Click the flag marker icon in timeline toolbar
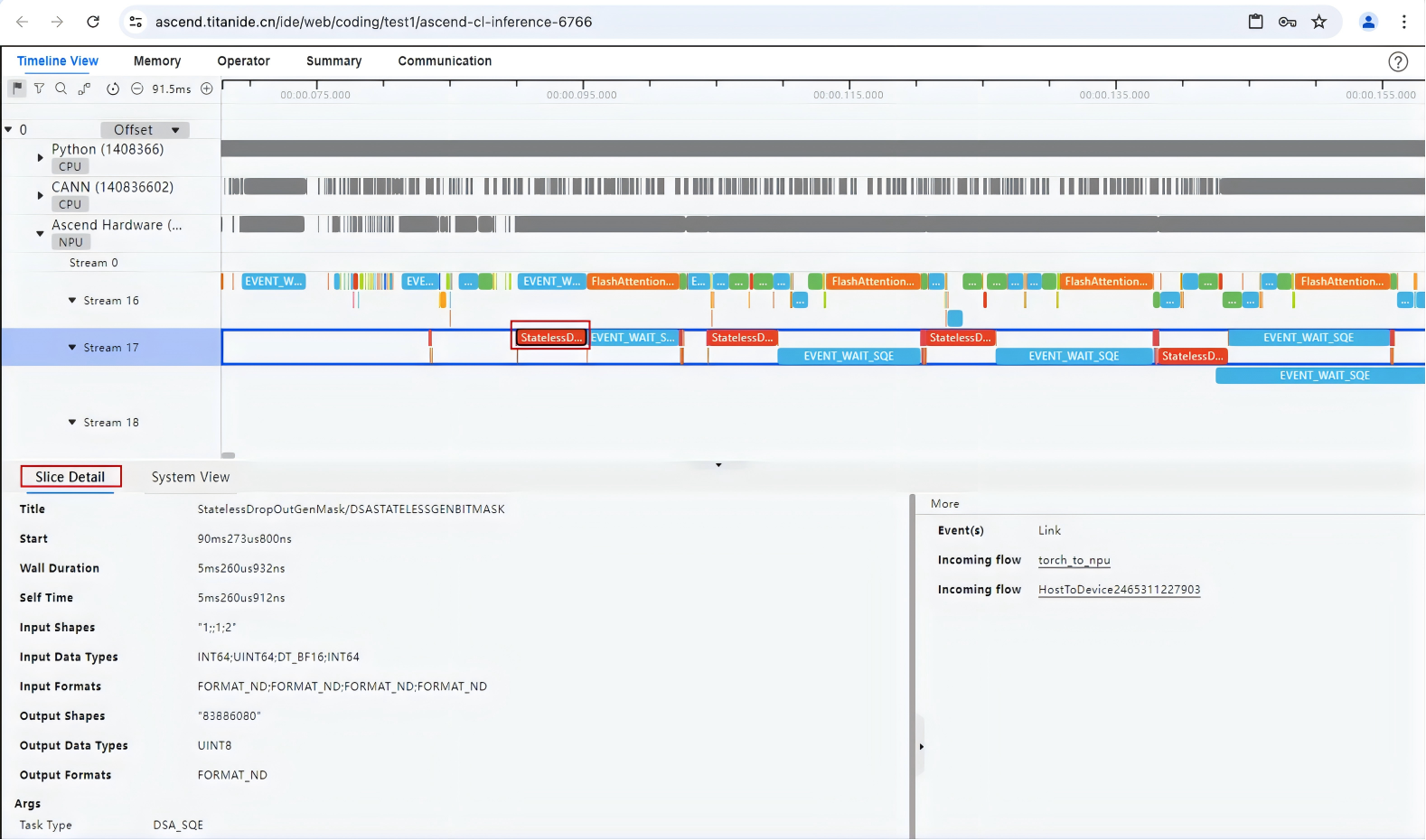The height and width of the screenshot is (840, 1426). click(17, 89)
